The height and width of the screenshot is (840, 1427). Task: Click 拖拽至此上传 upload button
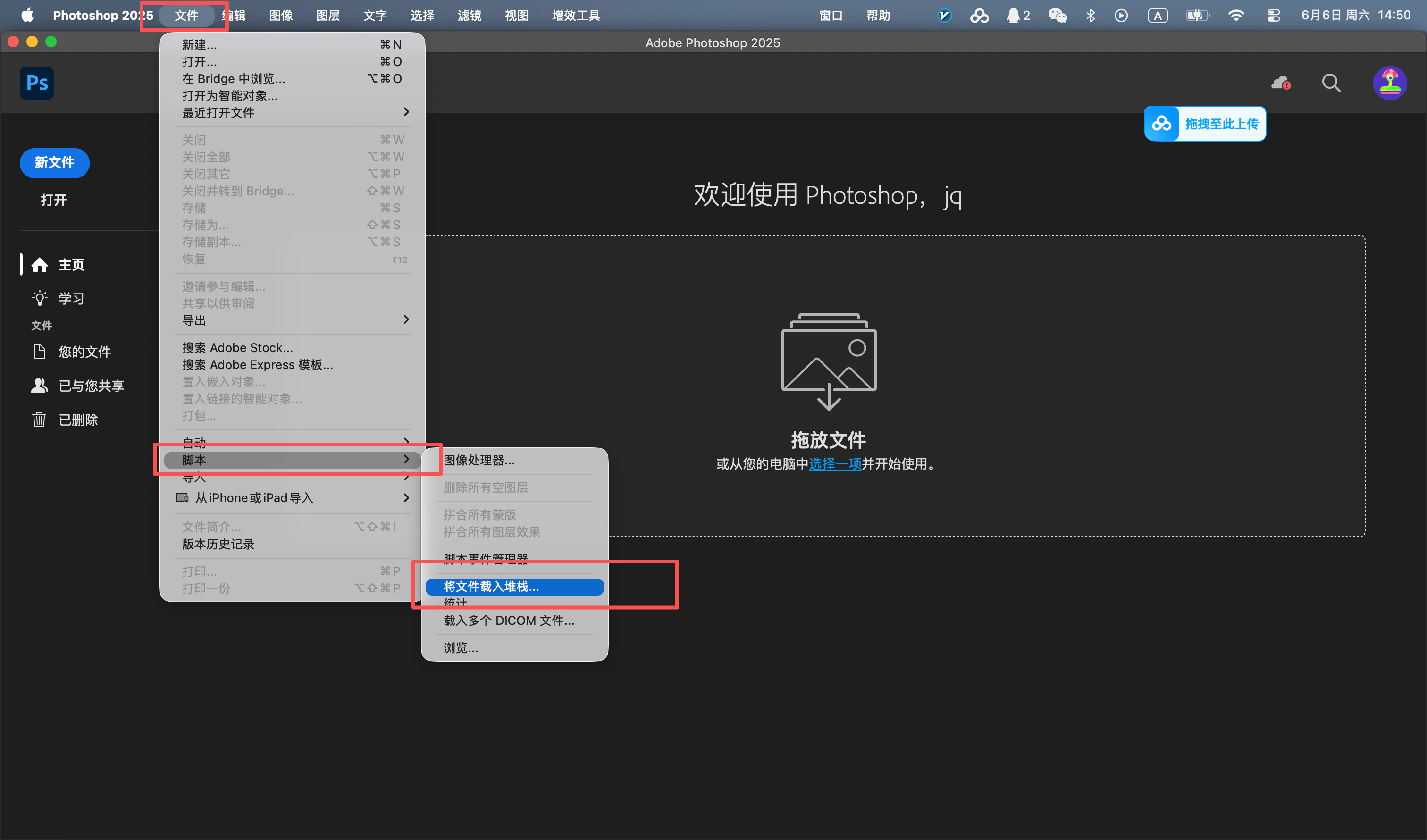pos(1205,124)
